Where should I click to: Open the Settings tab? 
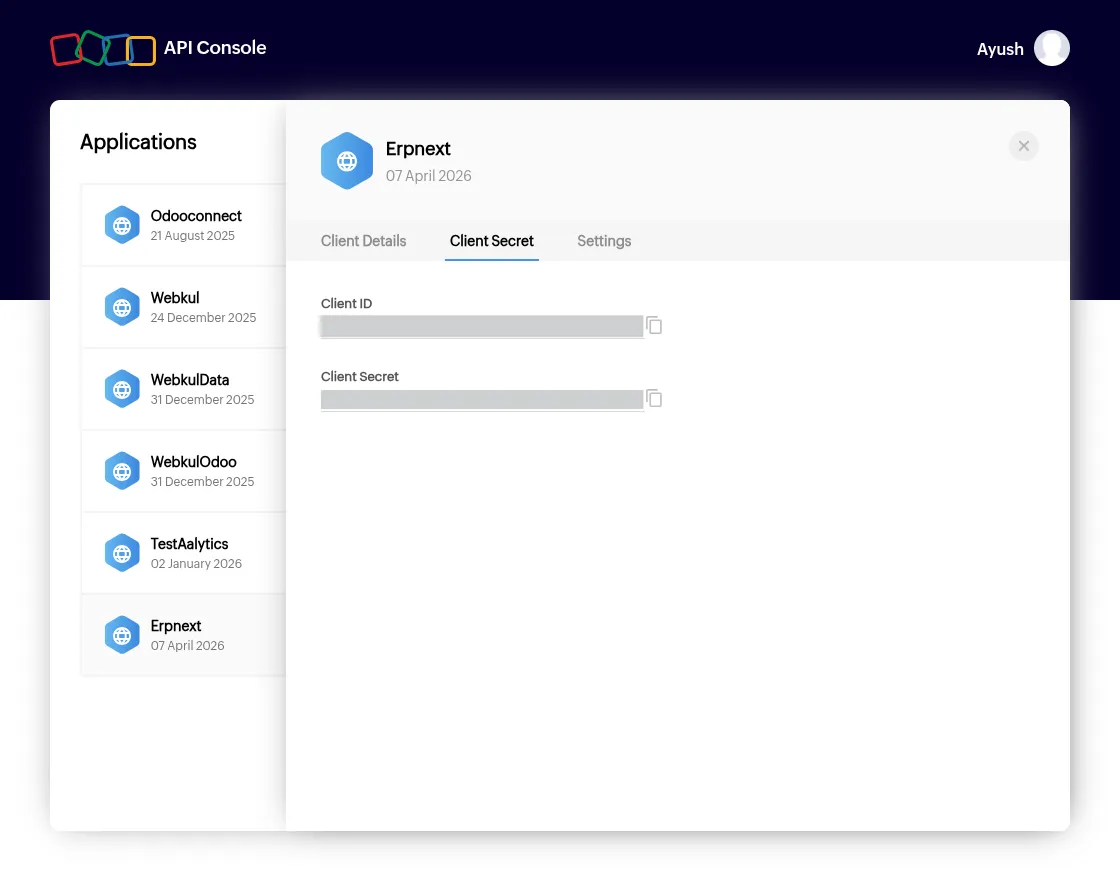(x=604, y=241)
